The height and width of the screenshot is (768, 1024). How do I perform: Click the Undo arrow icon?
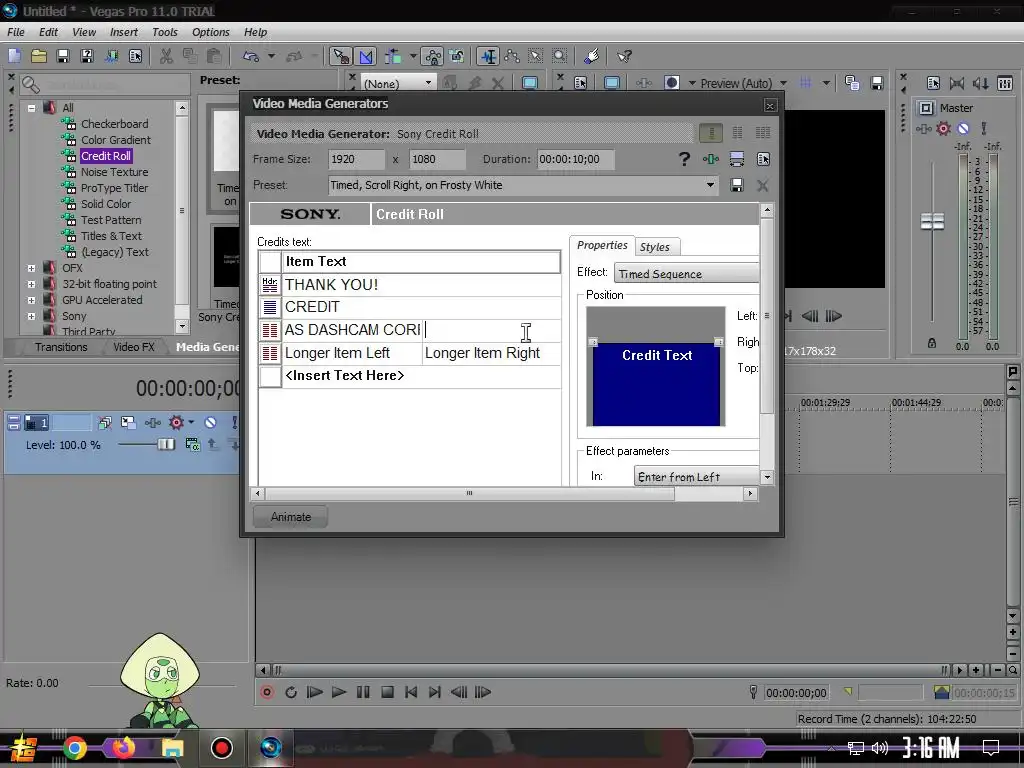tap(251, 57)
